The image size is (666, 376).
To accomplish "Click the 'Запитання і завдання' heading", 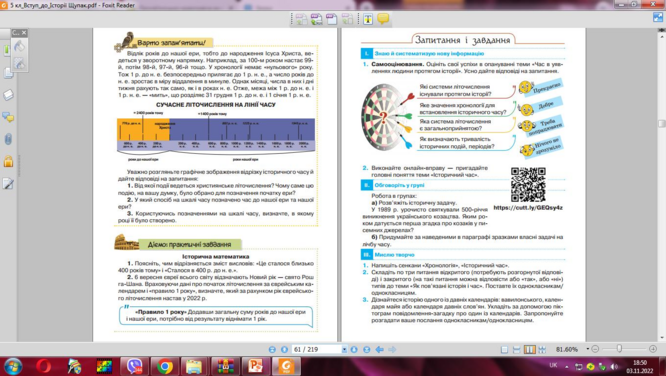I will (462, 40).
